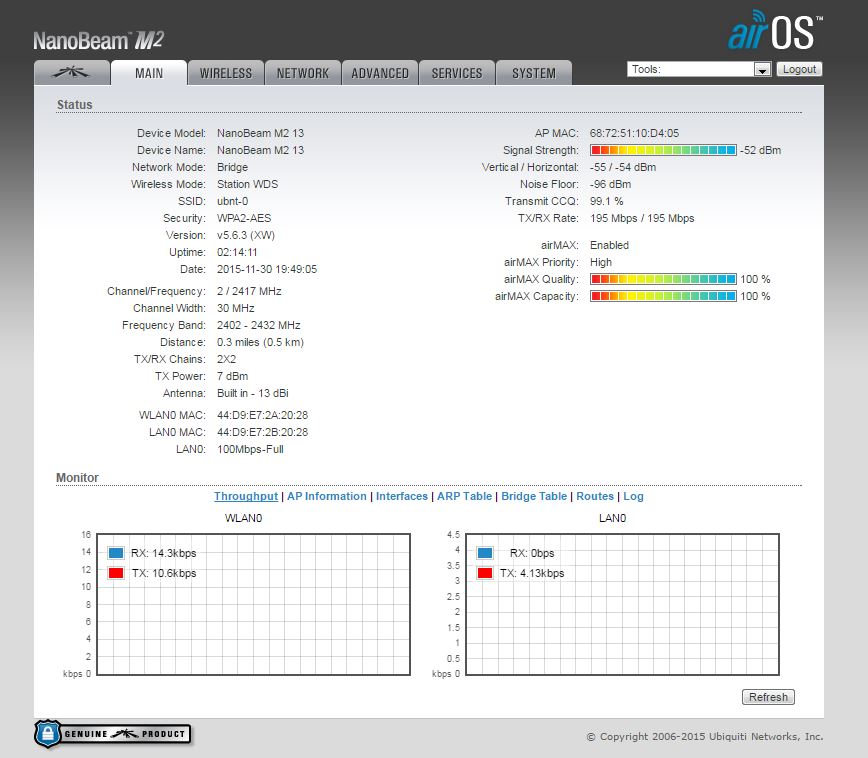This screenshot has height=758, width=868.
Task: Click the airMAX Capacity bar
Action: (663, 296)
